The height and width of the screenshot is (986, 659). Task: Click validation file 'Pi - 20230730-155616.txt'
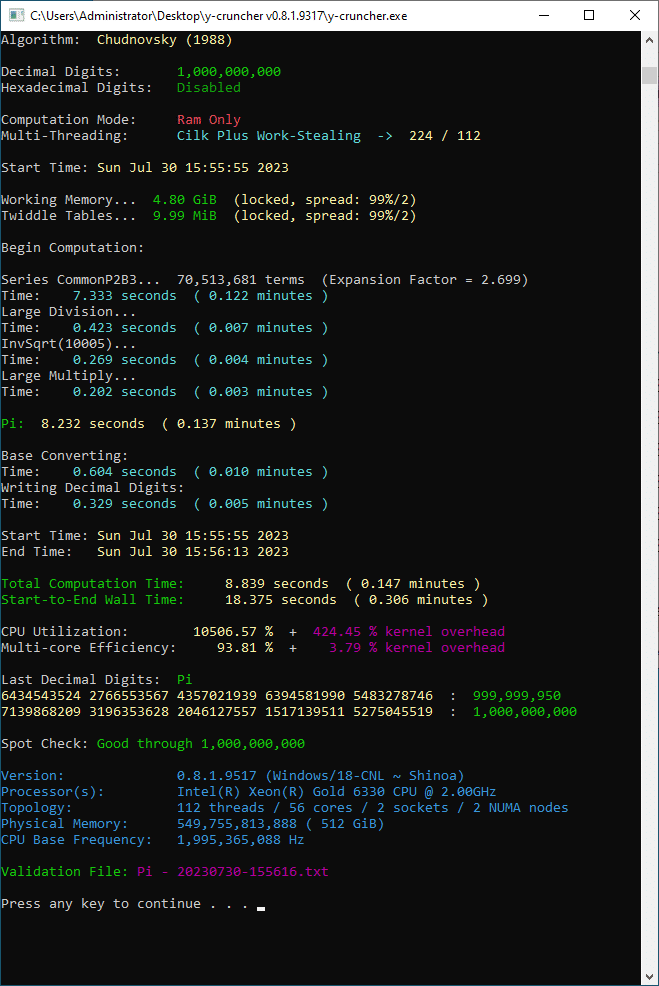(x=233, y=872)
